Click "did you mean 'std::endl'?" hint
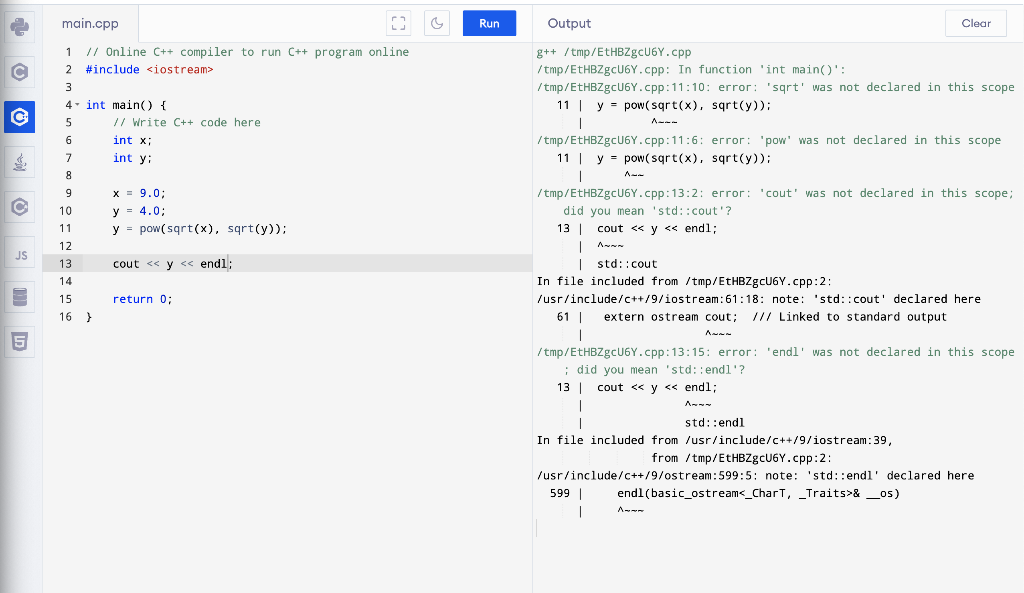1024x593 pixels. [x=661, y=369]
